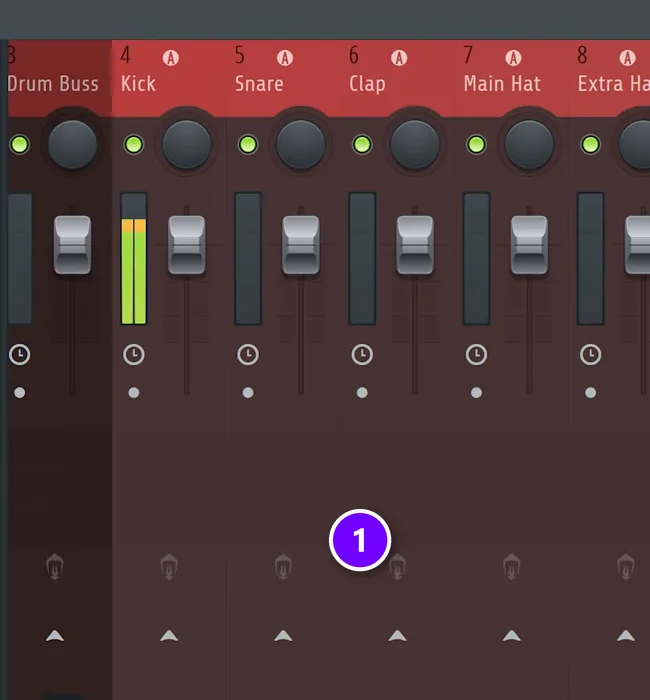650x700 pixels.
Task: Open Drum Buss latency clock icon
Action: coord(20,354)
